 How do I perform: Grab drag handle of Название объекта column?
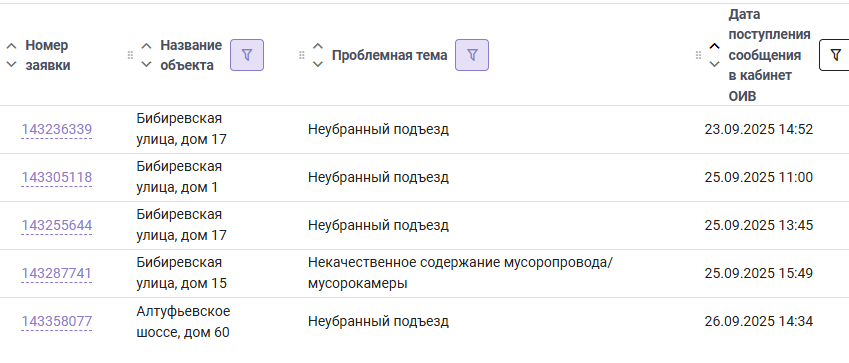click(x=130, y=55)
